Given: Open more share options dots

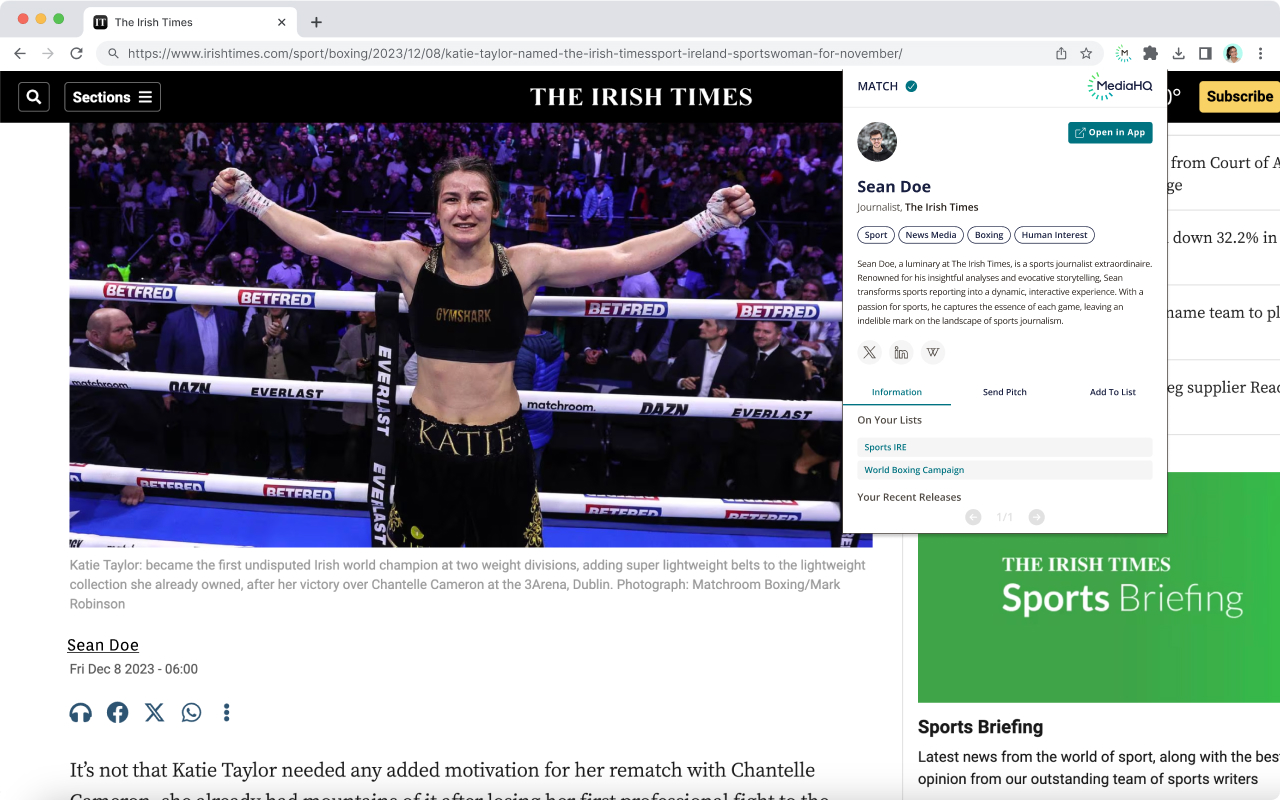Looking at the screenshot, I should coord(227,712).
